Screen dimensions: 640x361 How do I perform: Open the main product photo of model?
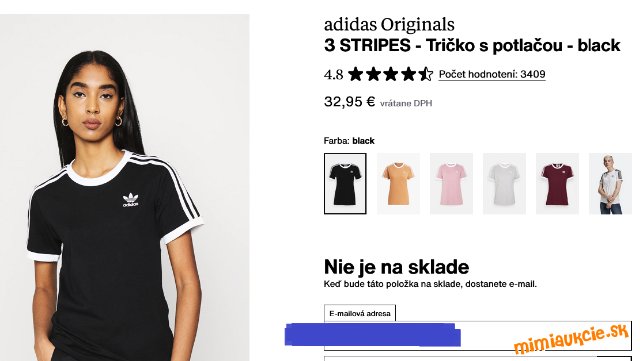pos(124,188)
